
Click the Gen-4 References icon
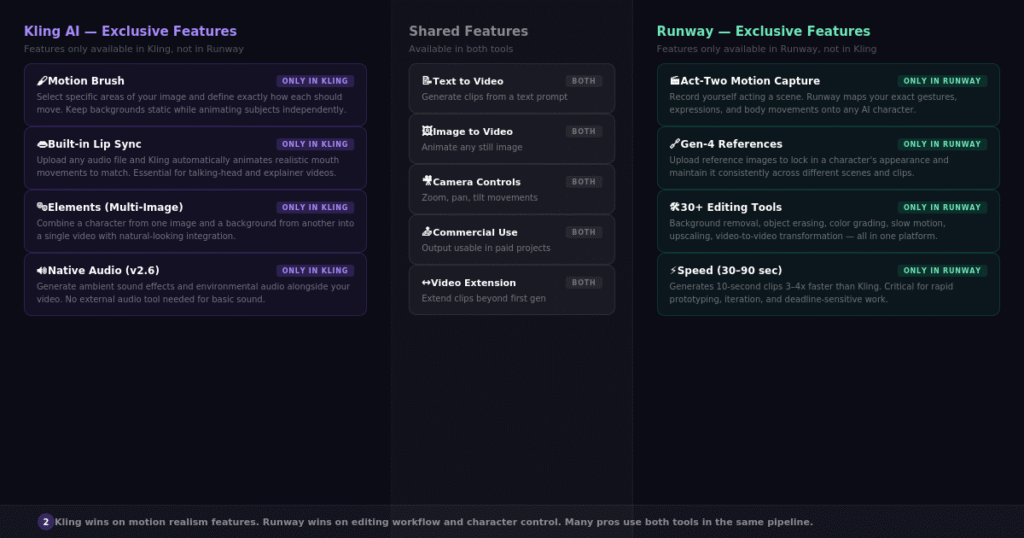(675, 144)
